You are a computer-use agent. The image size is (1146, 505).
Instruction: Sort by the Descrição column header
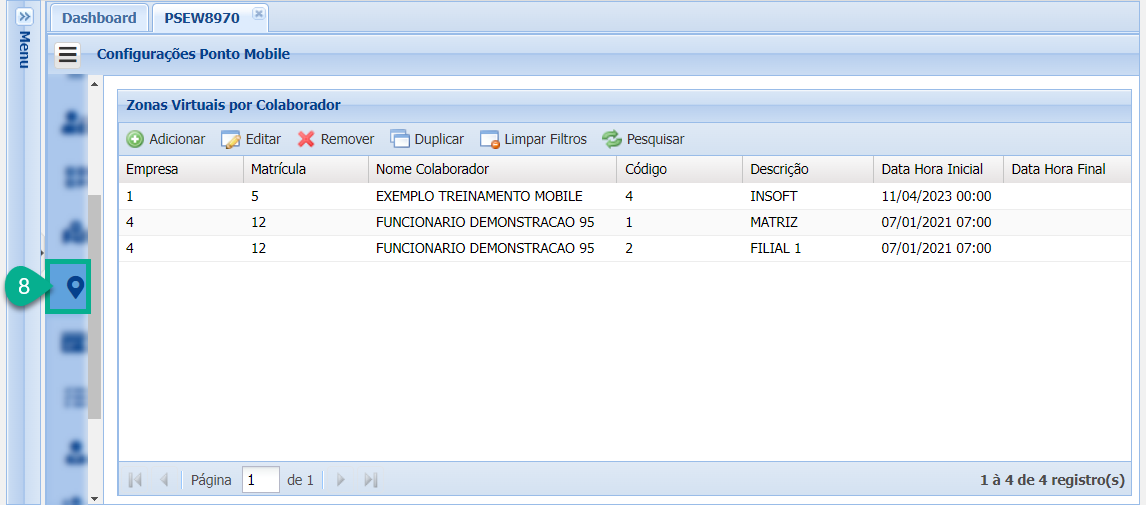pos(808,170)
